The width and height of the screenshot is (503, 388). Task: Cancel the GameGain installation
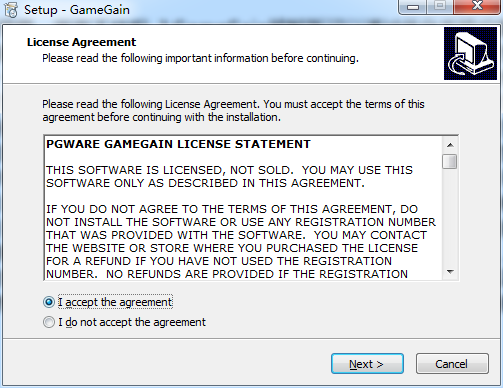coord(452,364)
